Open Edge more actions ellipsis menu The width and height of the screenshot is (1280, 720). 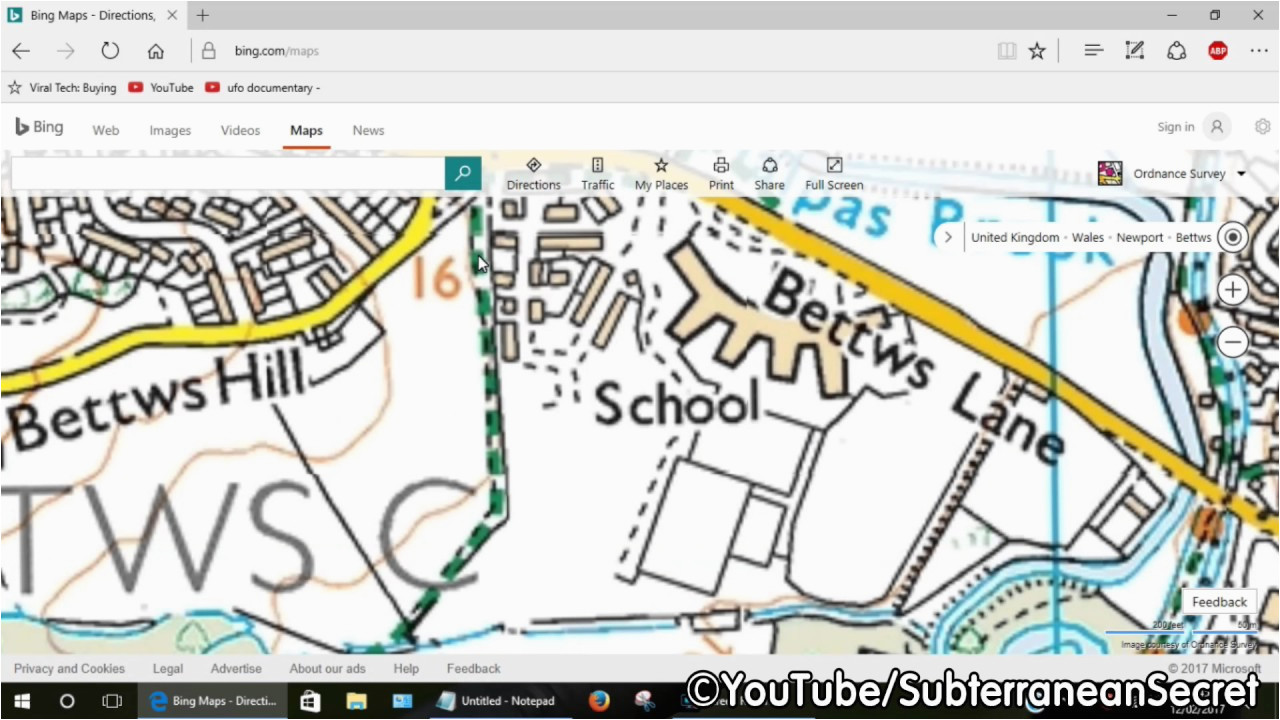coord(1259,51)
